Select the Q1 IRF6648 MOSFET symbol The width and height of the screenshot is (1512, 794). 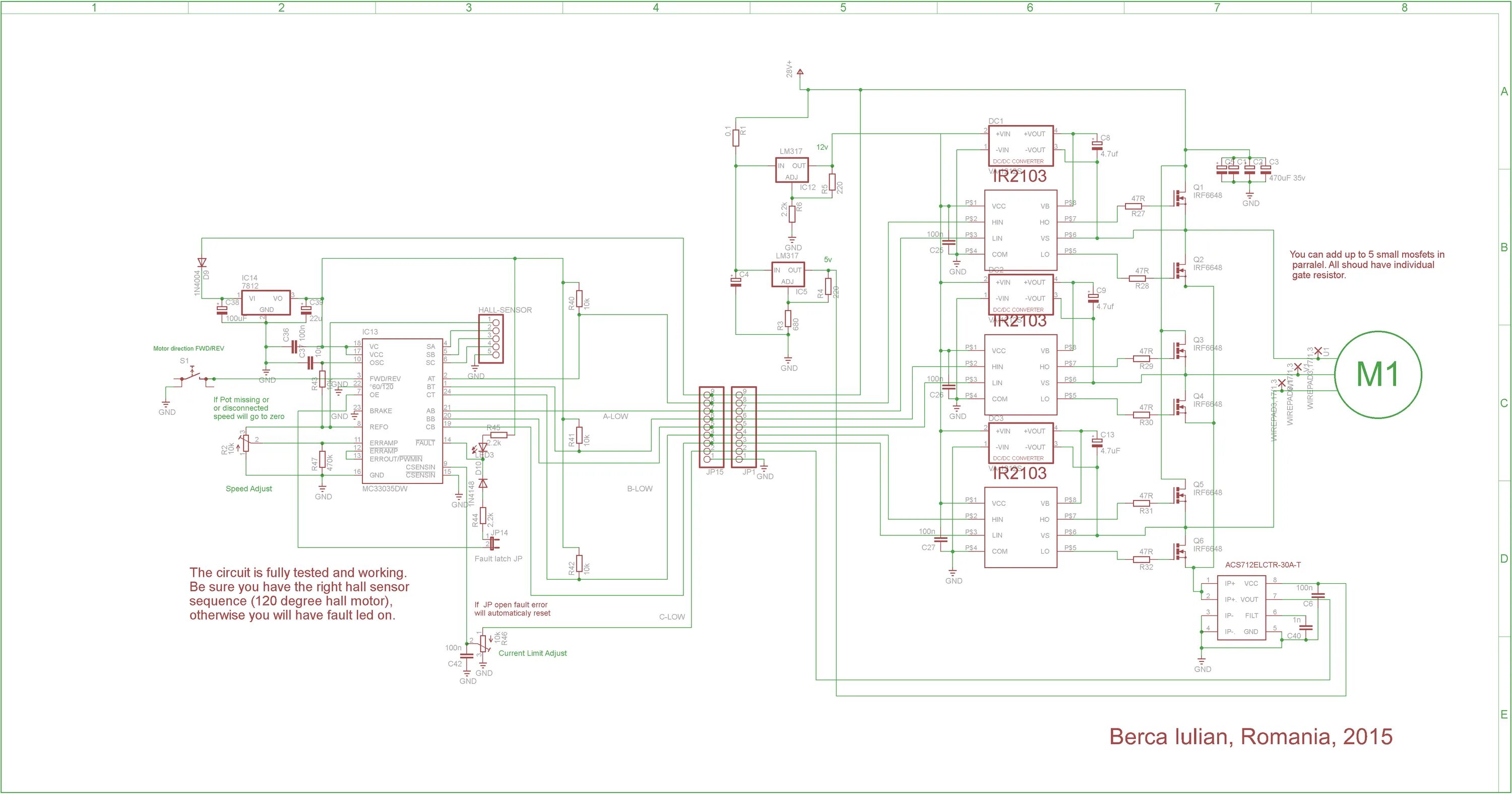[x=1179, y=197]
